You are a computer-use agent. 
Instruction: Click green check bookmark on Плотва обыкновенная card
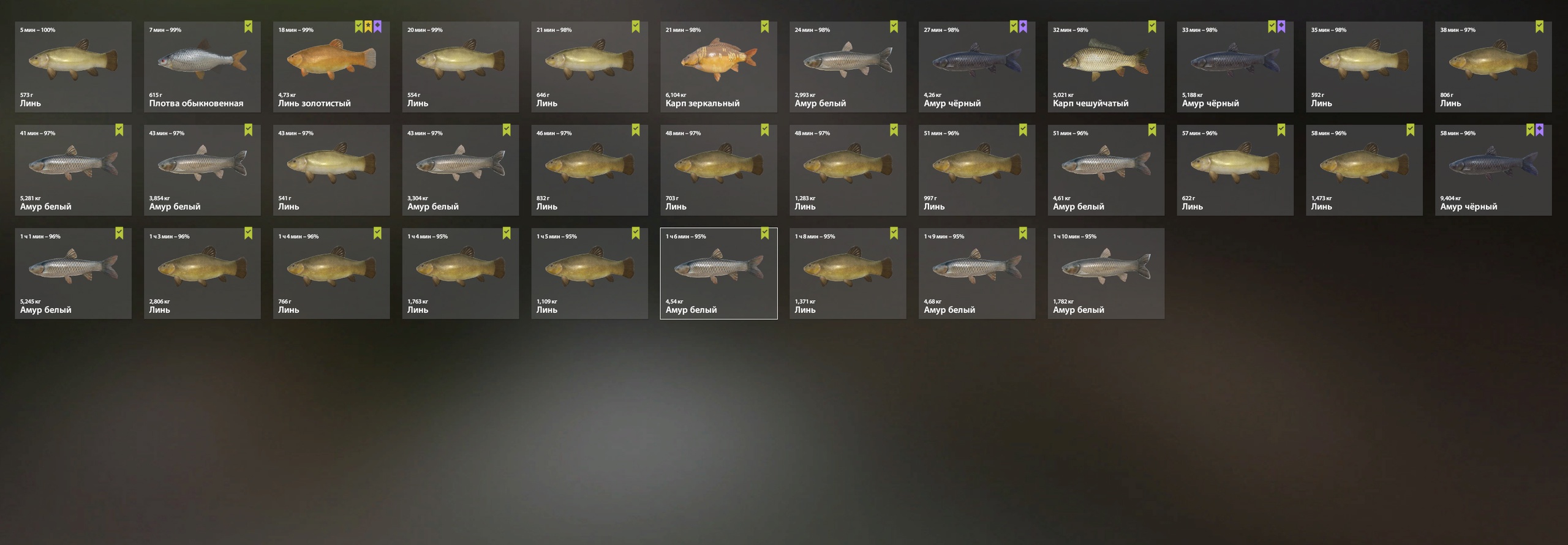(x=248, y=26)
